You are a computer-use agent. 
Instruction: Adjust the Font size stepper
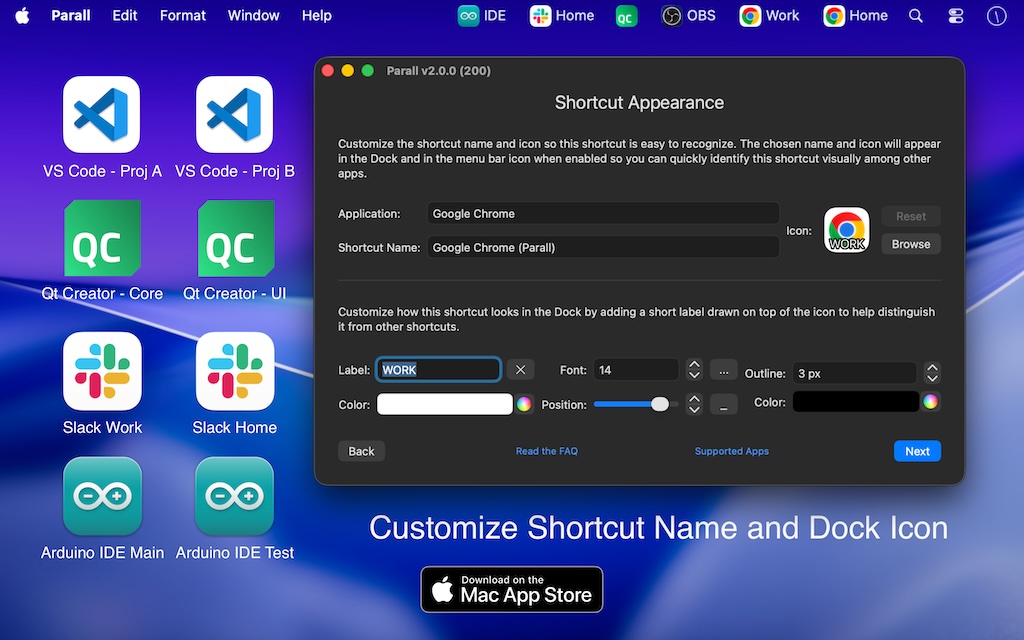click(x=694, y=370)
